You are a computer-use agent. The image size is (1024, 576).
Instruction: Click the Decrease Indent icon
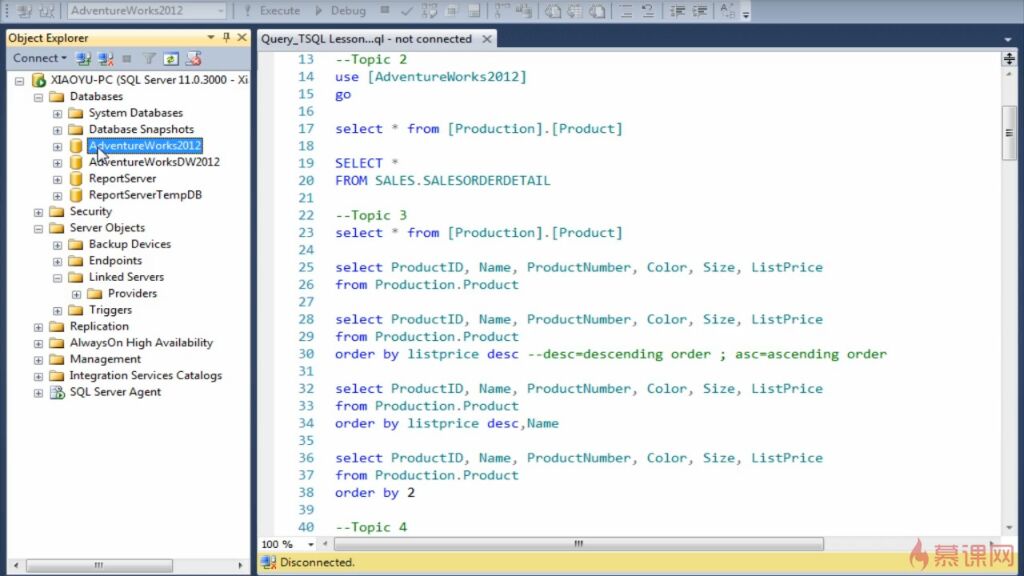point(677,10)
